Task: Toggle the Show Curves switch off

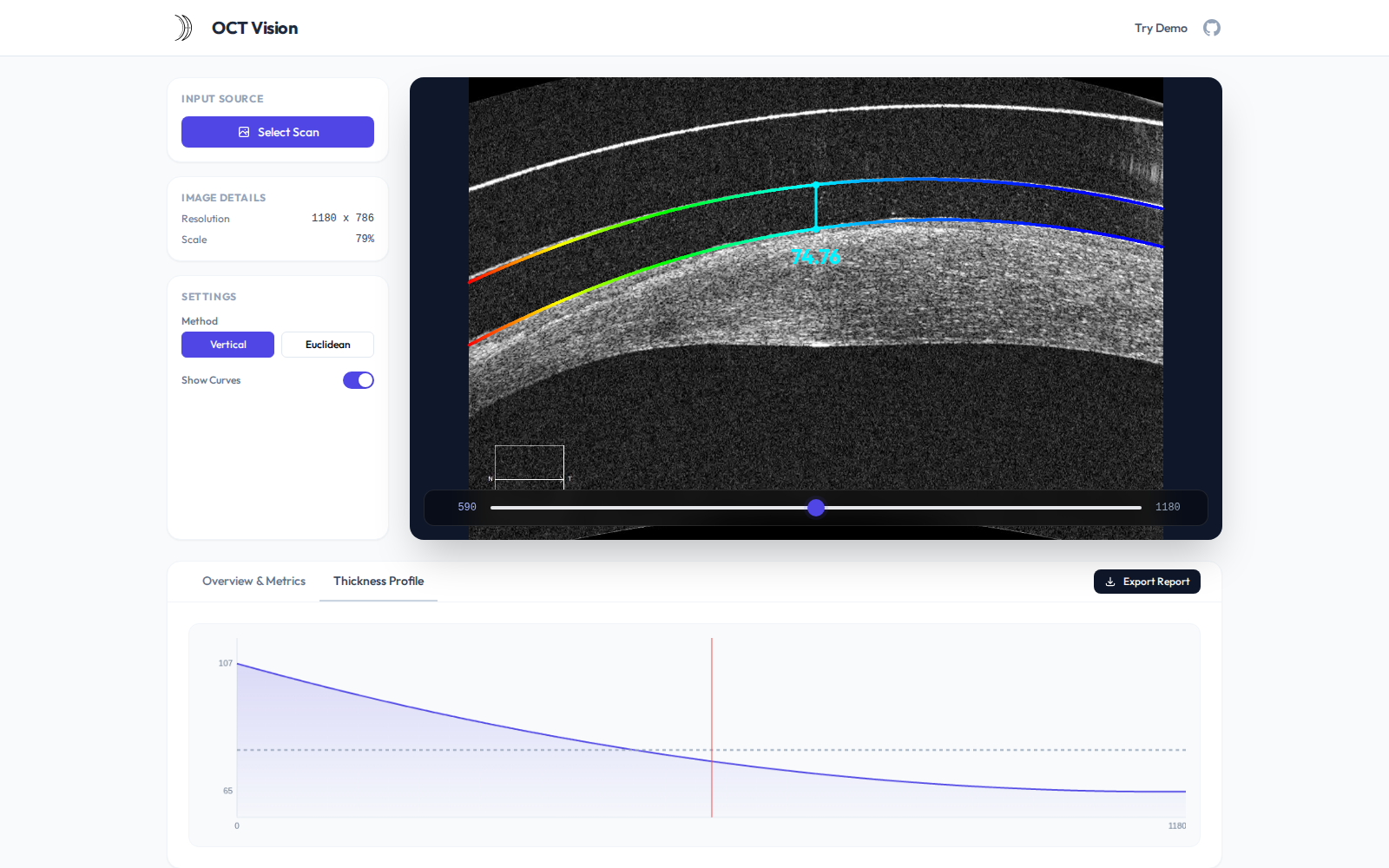Action: pyautogui.click(x=359, y=380)
